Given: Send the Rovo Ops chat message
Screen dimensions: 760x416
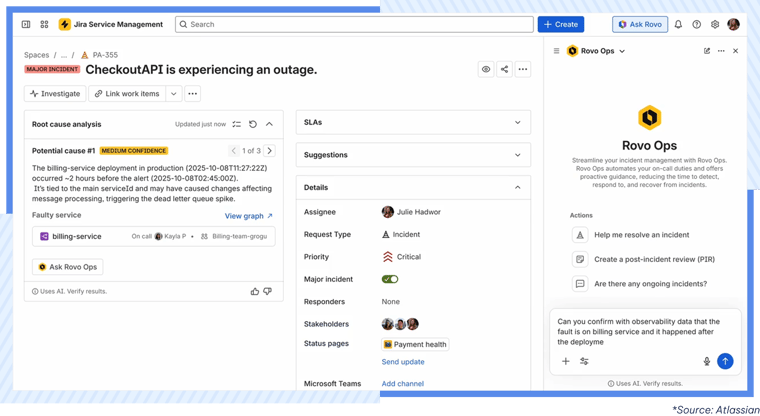Looking at the screenshot, I should click(725, 361).
